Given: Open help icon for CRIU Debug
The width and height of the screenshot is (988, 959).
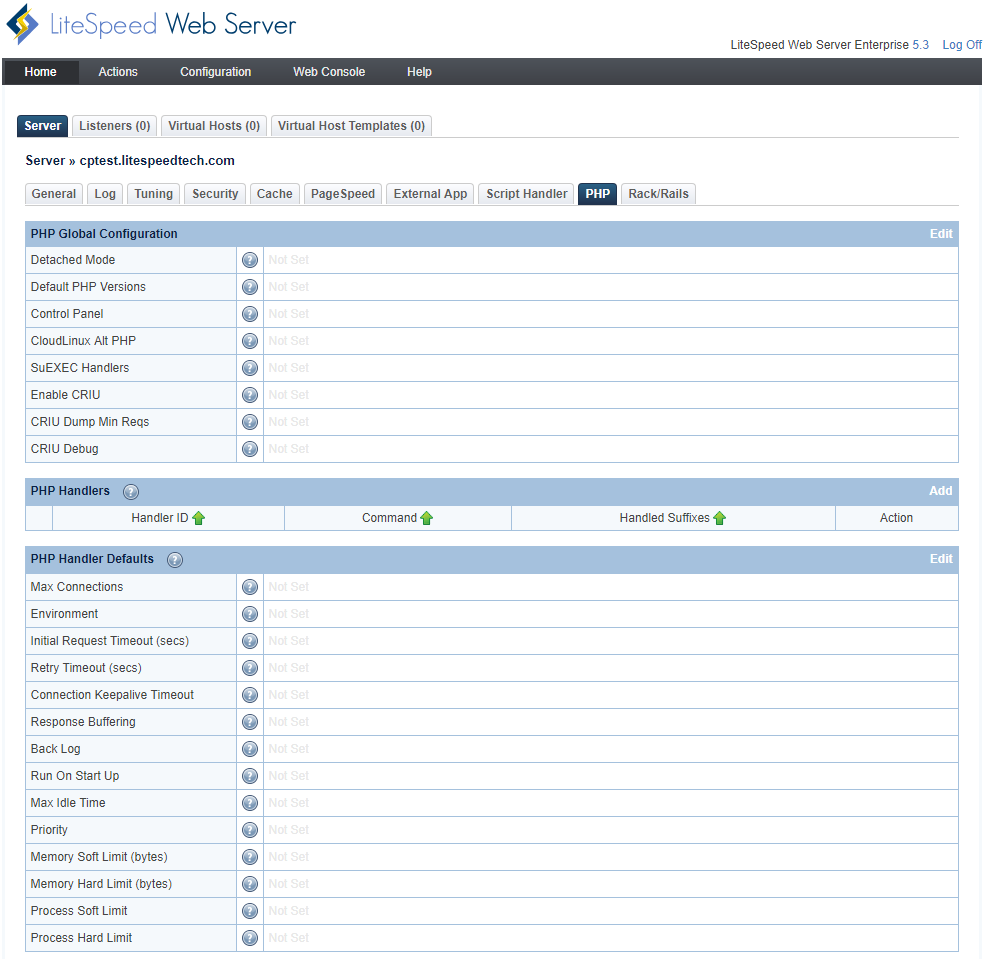Looking at the screenshot, I should coord(250,449).
